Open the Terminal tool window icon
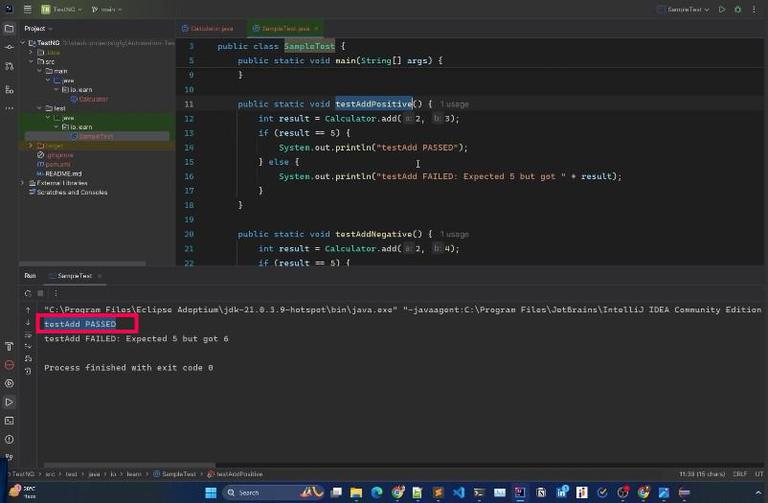This screenshot has height=503, width=768. pos(9,421)
